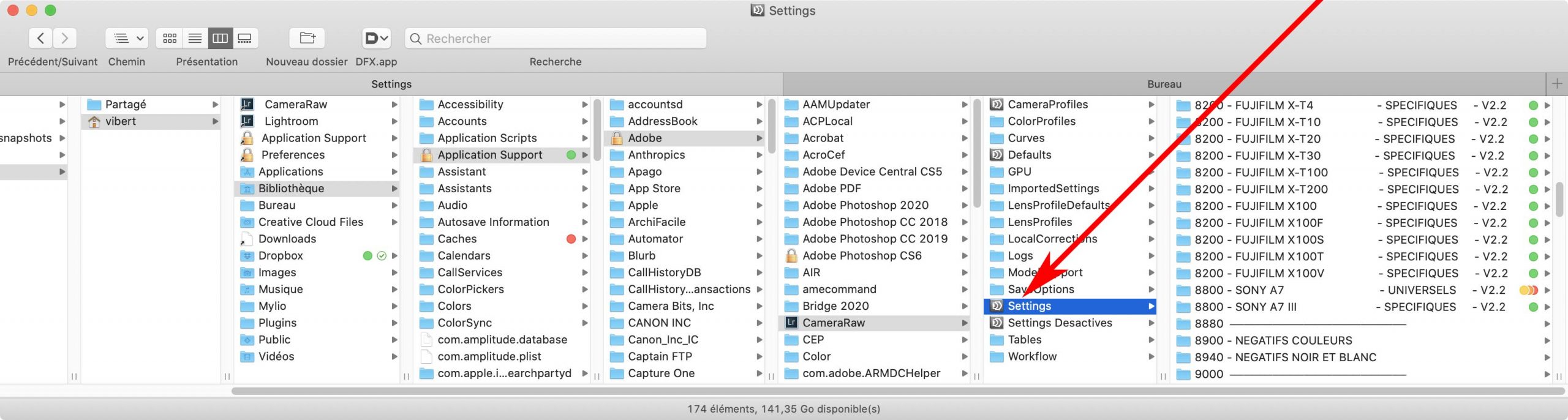Image resolution: width=1568 pixels, height=420 pixels.
Task: Click the Back navigation arrow
Action: tap(40, 39)
